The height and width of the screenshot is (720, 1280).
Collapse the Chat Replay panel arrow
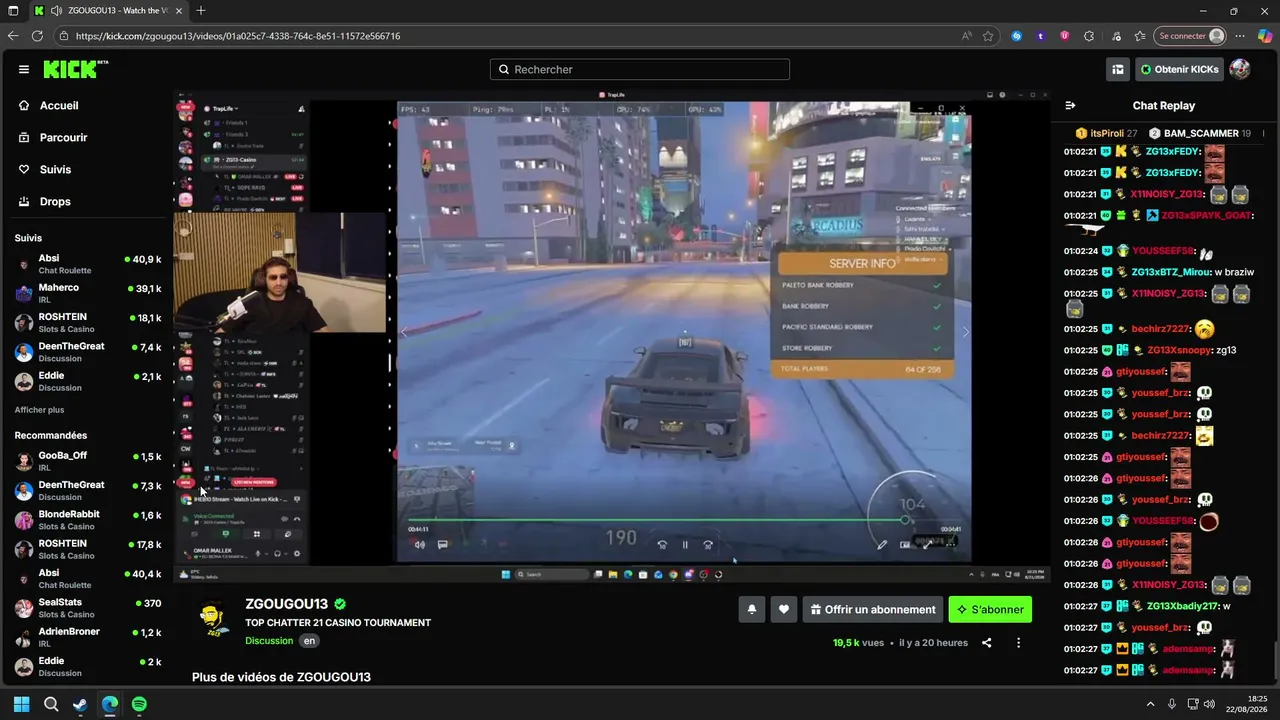pos(1070,105)
